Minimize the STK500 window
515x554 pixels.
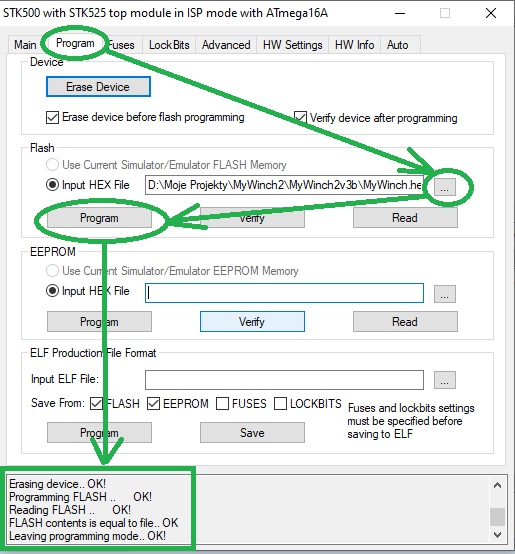coord(400,13)
